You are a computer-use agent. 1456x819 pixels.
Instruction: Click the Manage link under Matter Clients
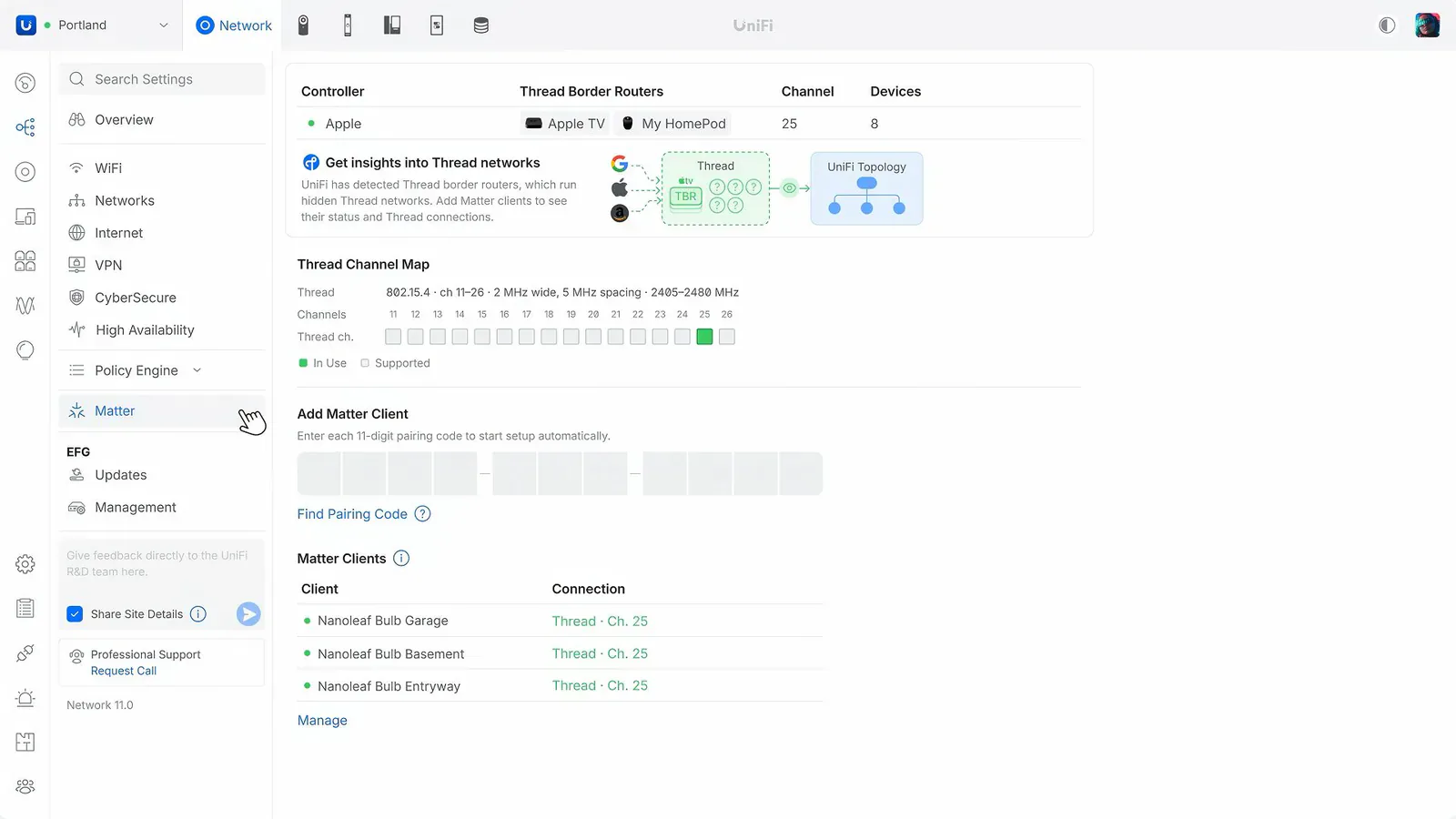322,721
